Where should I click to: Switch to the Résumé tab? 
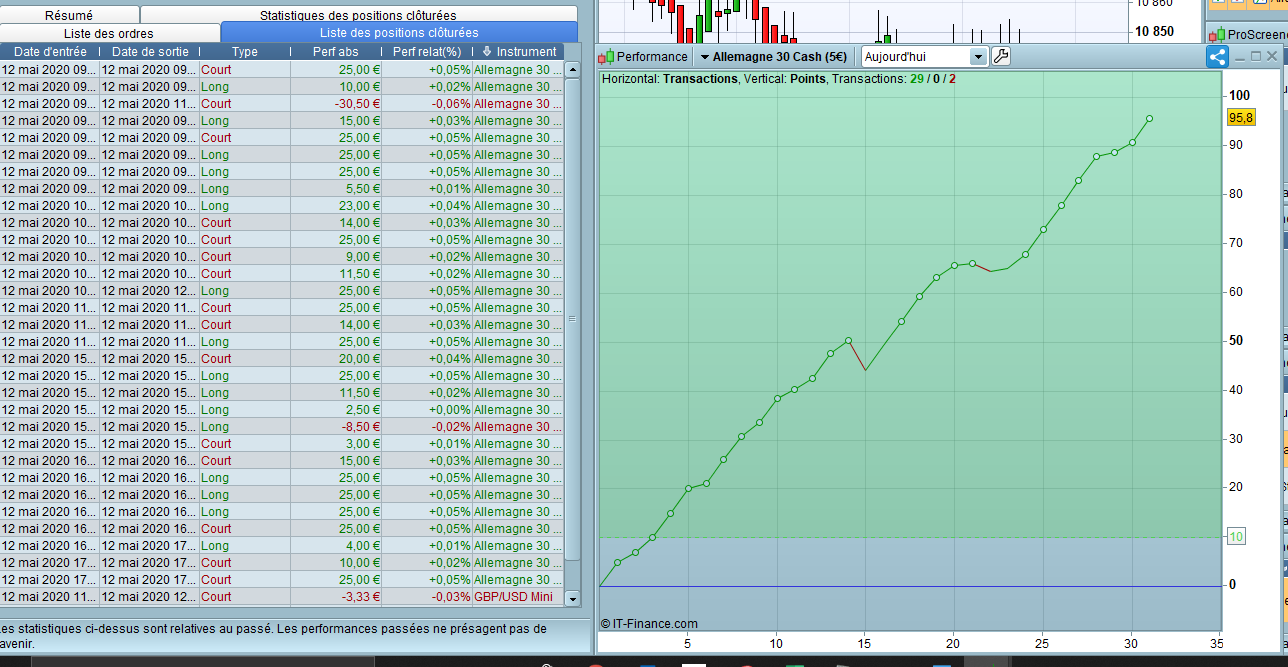pos(69,15)
